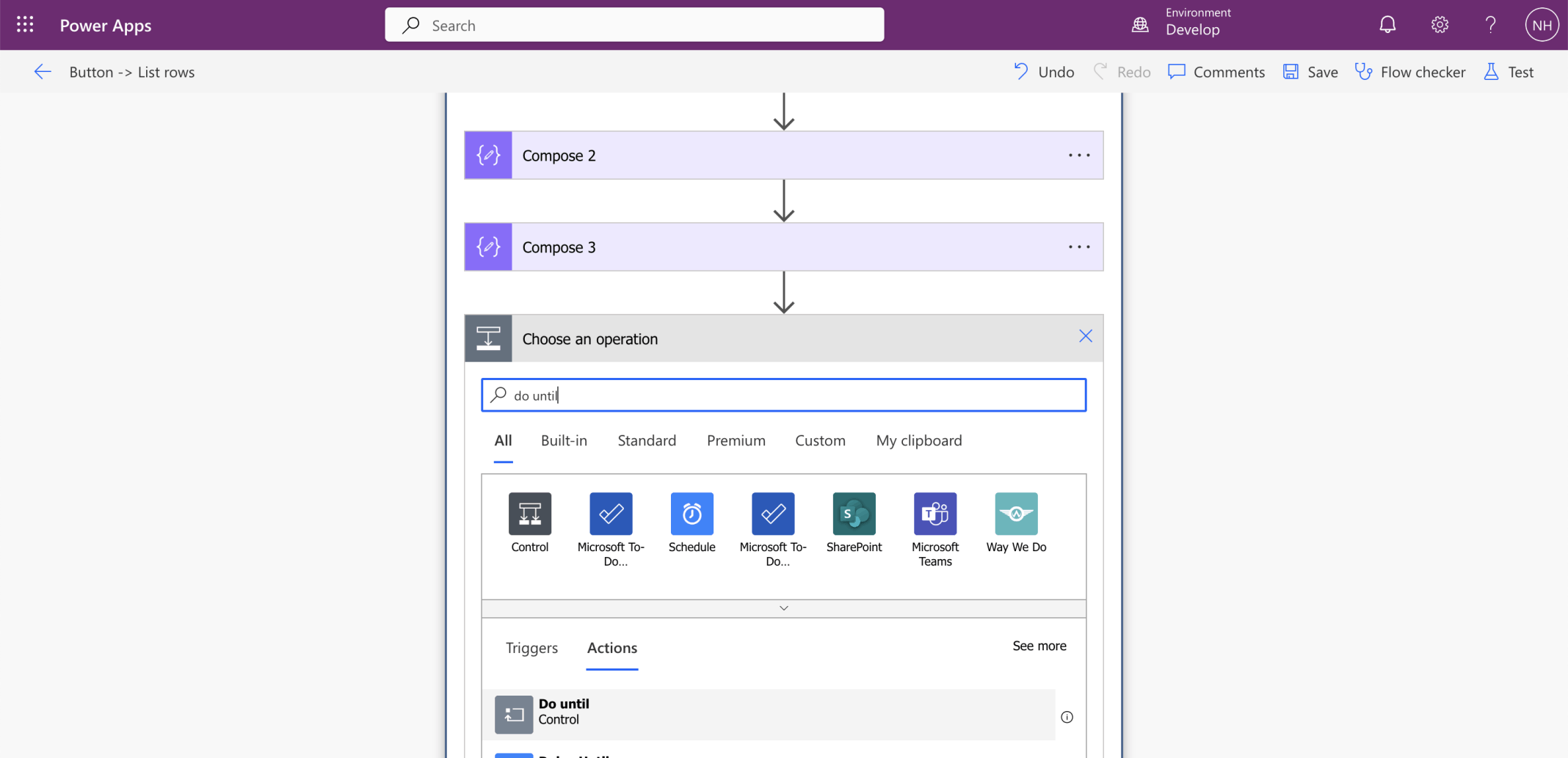The image size is (1568, 758).
Task: Open Compose 2 options menu
Action: [x=1079, y=156]
